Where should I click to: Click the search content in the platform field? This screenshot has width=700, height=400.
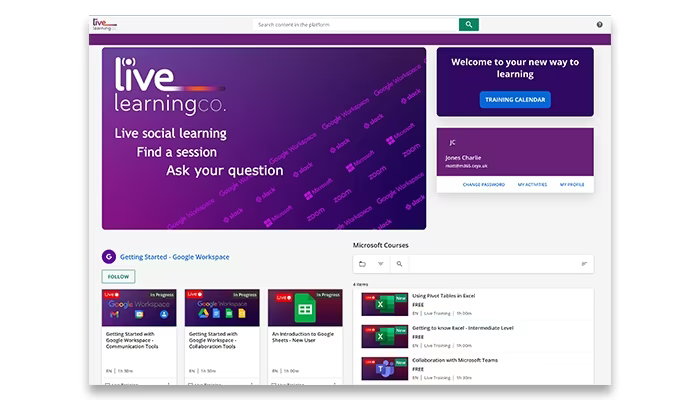click(x=356, y=25)
